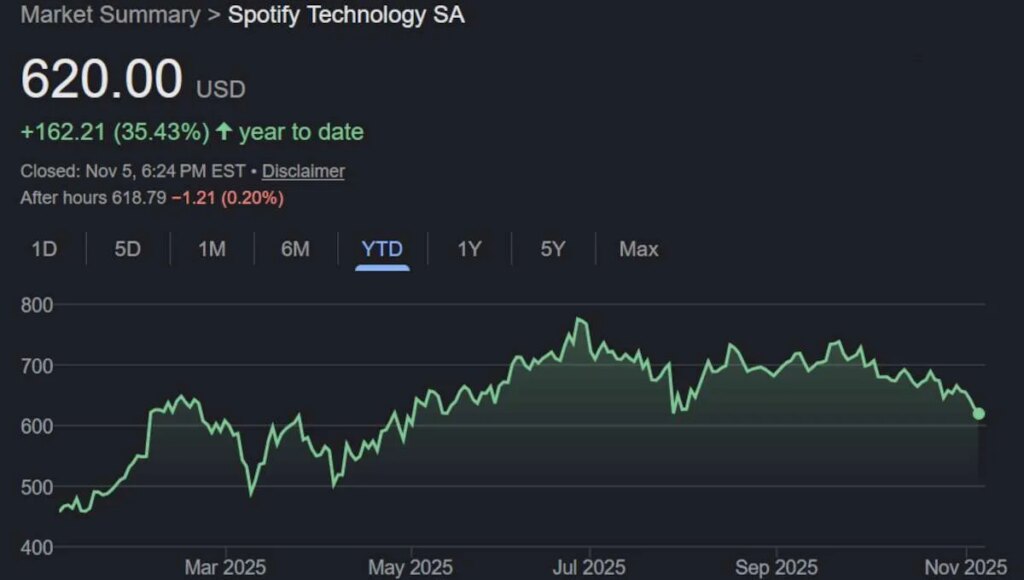1024x580 pixels.
Task: Open the Disclaimer link
Action: click(302, 171)
